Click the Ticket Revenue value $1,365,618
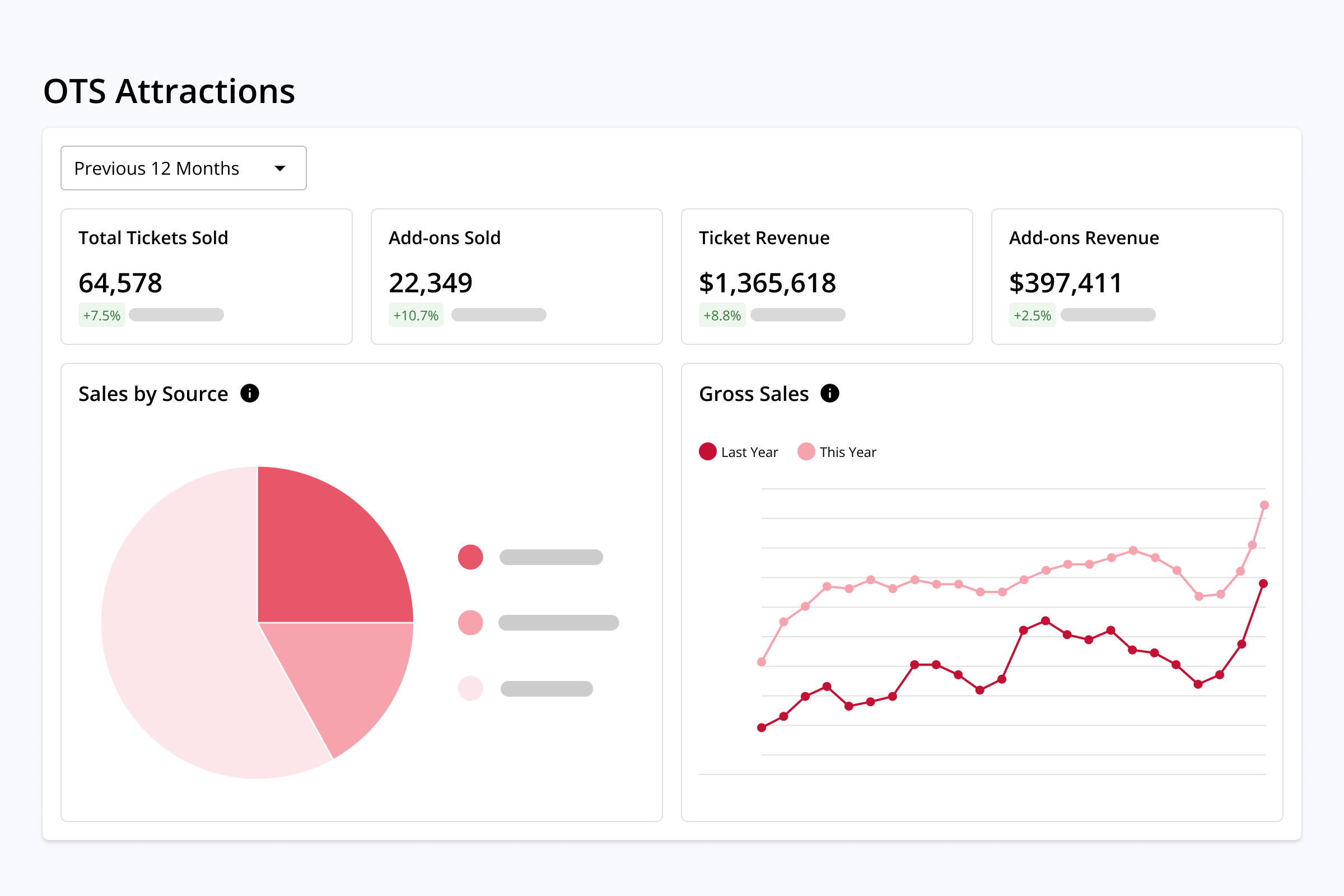This screenshot has height=896, width=1344. 767,283
